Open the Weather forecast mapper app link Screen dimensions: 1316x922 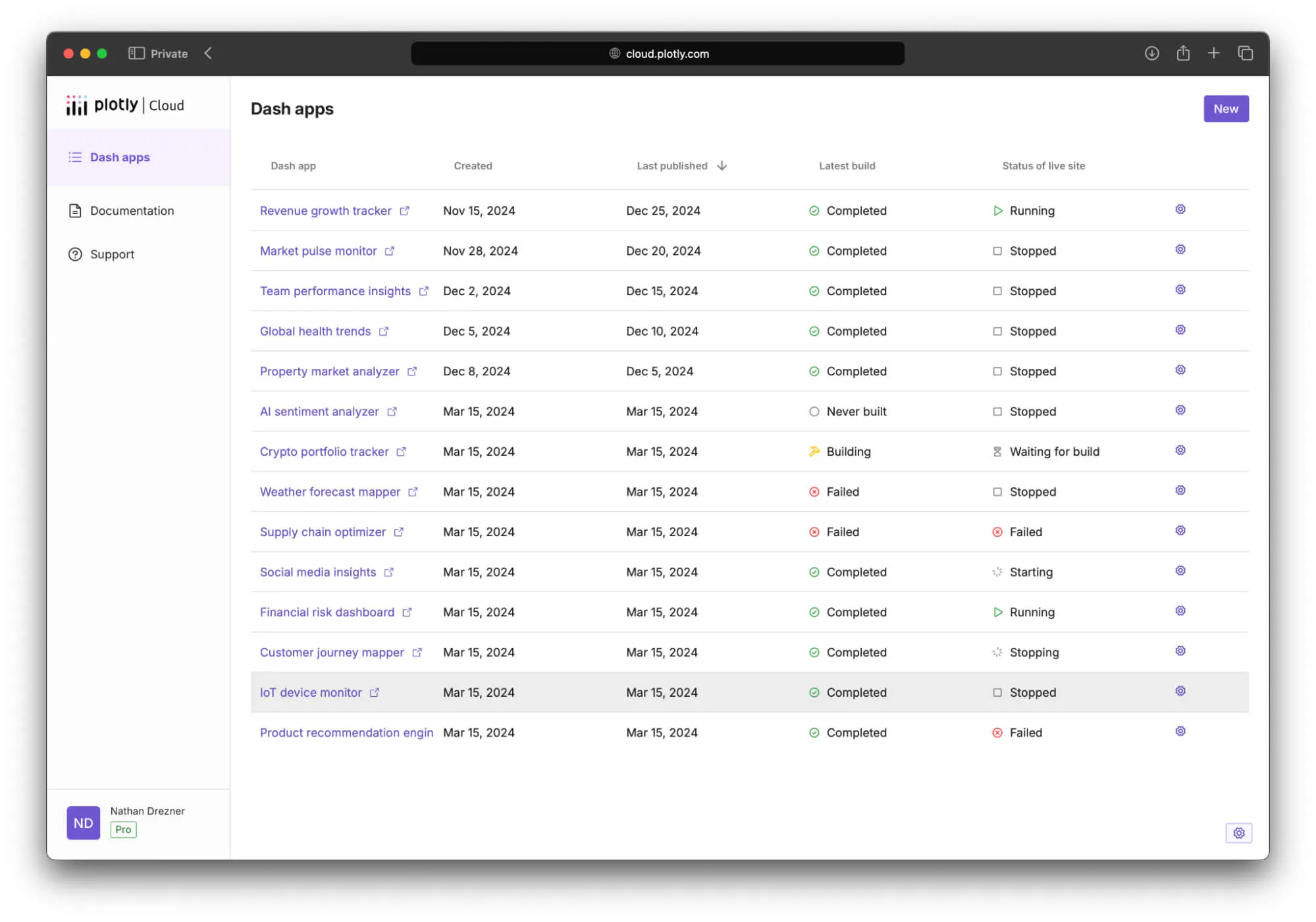tap(330, 492)
